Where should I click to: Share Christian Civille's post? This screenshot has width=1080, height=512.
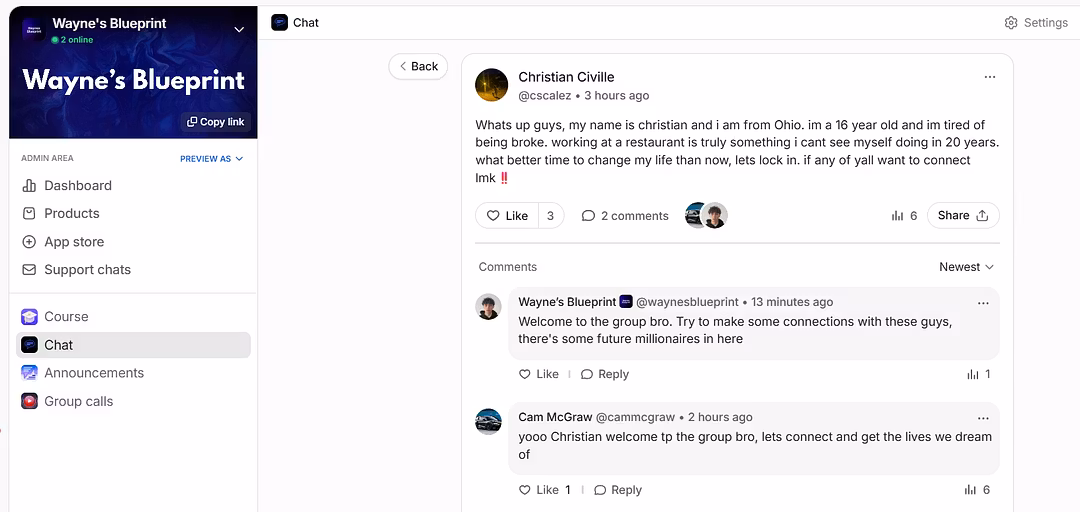pos(962,216)
